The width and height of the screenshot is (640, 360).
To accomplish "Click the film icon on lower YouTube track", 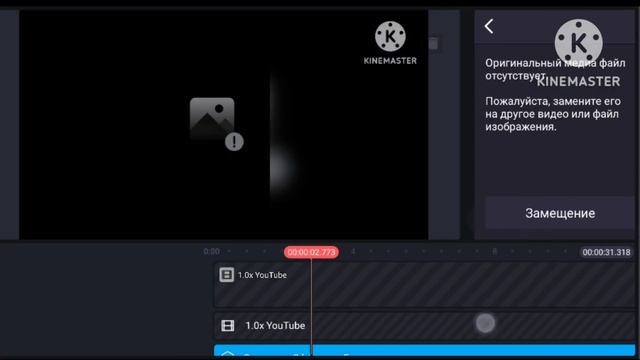I will click(227, 325).
